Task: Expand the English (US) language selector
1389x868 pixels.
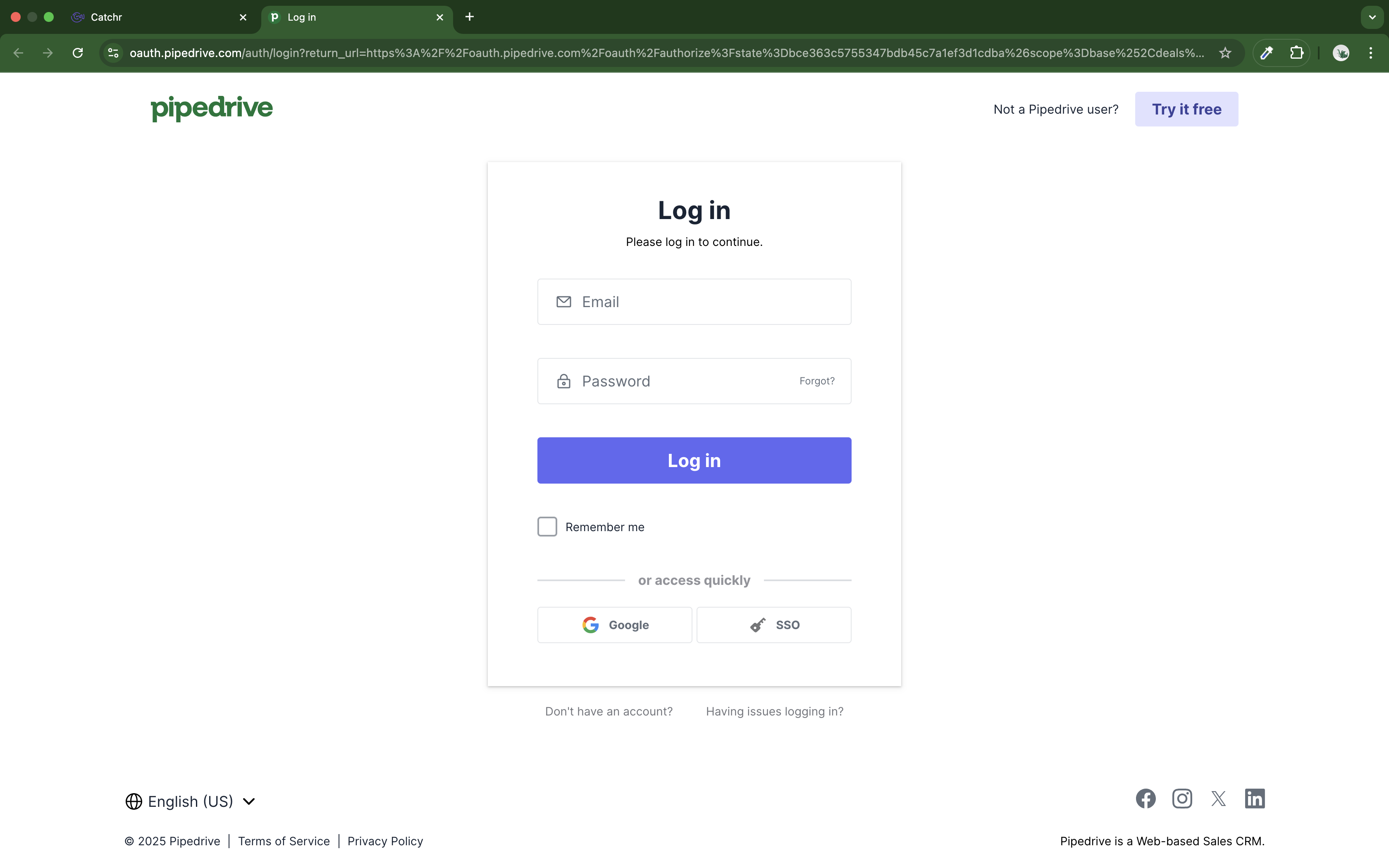Action: (191, 801)
